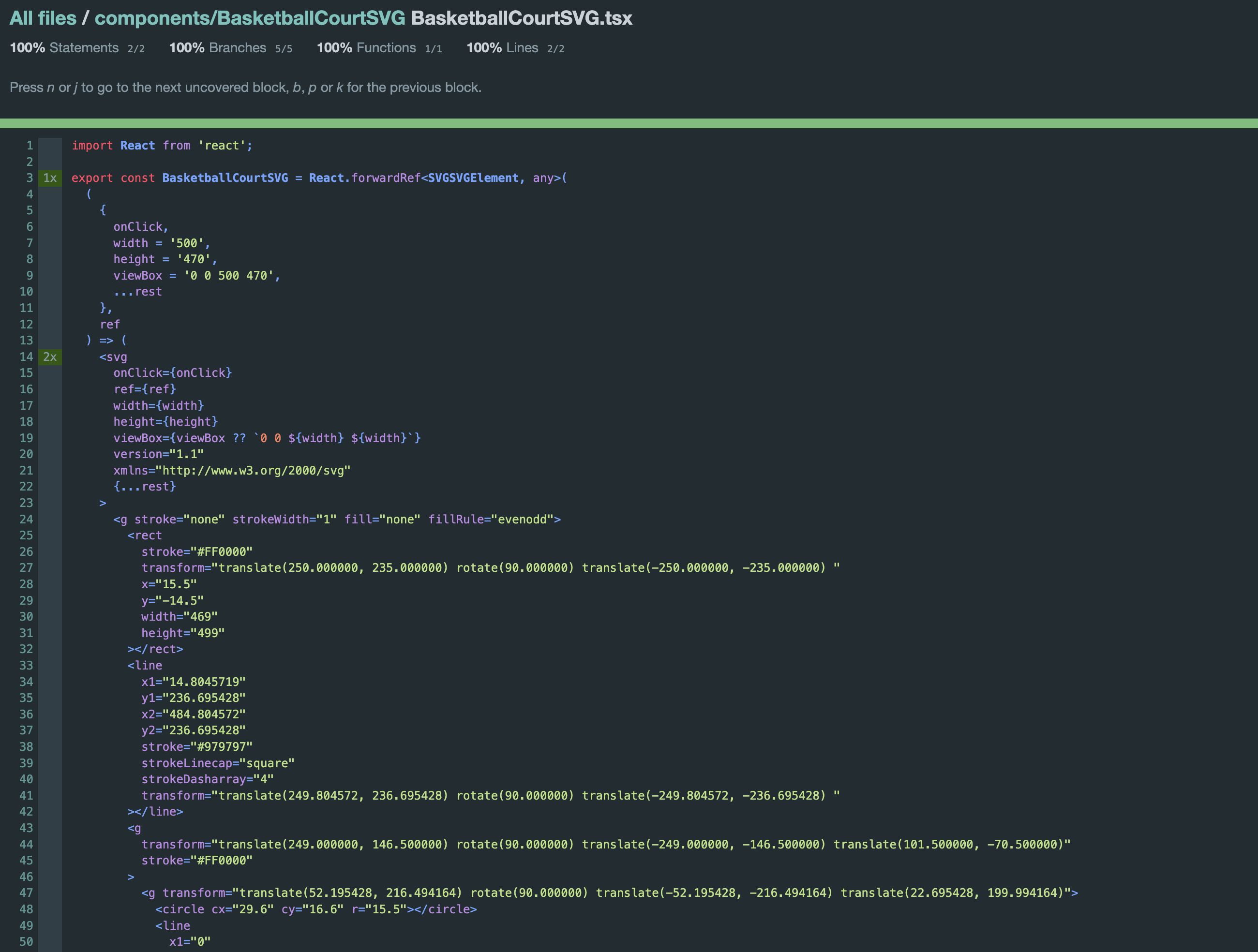Click the x1="0" line
This screenshot has width=1258, height=952.
coord(190,942)
